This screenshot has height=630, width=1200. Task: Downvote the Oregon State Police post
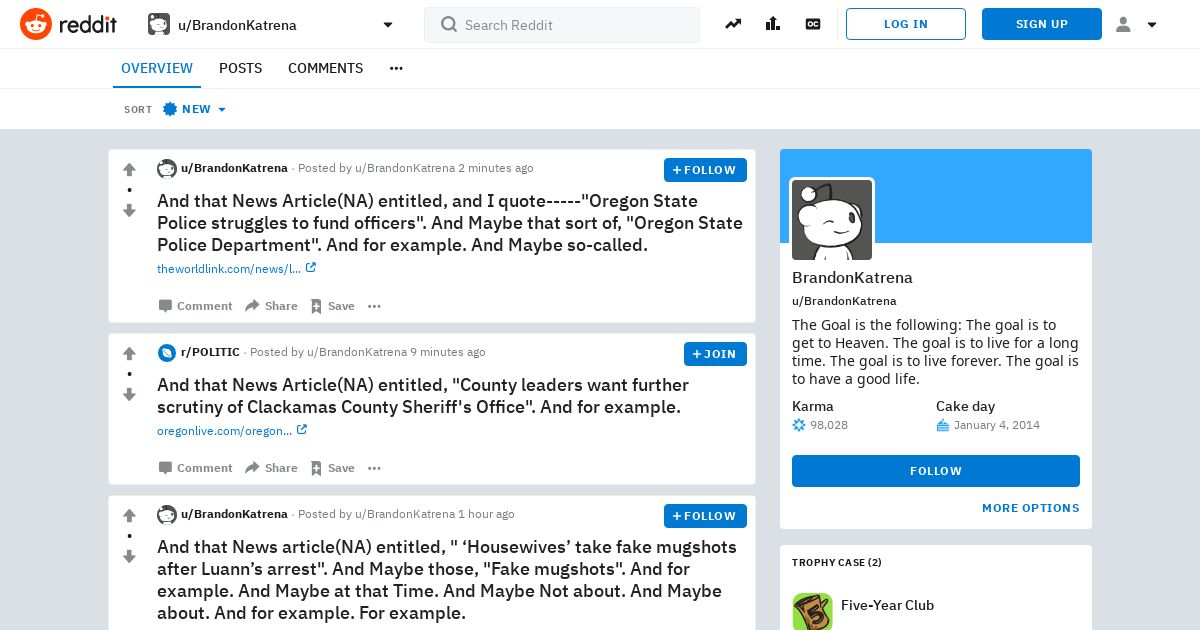point(129,211)
